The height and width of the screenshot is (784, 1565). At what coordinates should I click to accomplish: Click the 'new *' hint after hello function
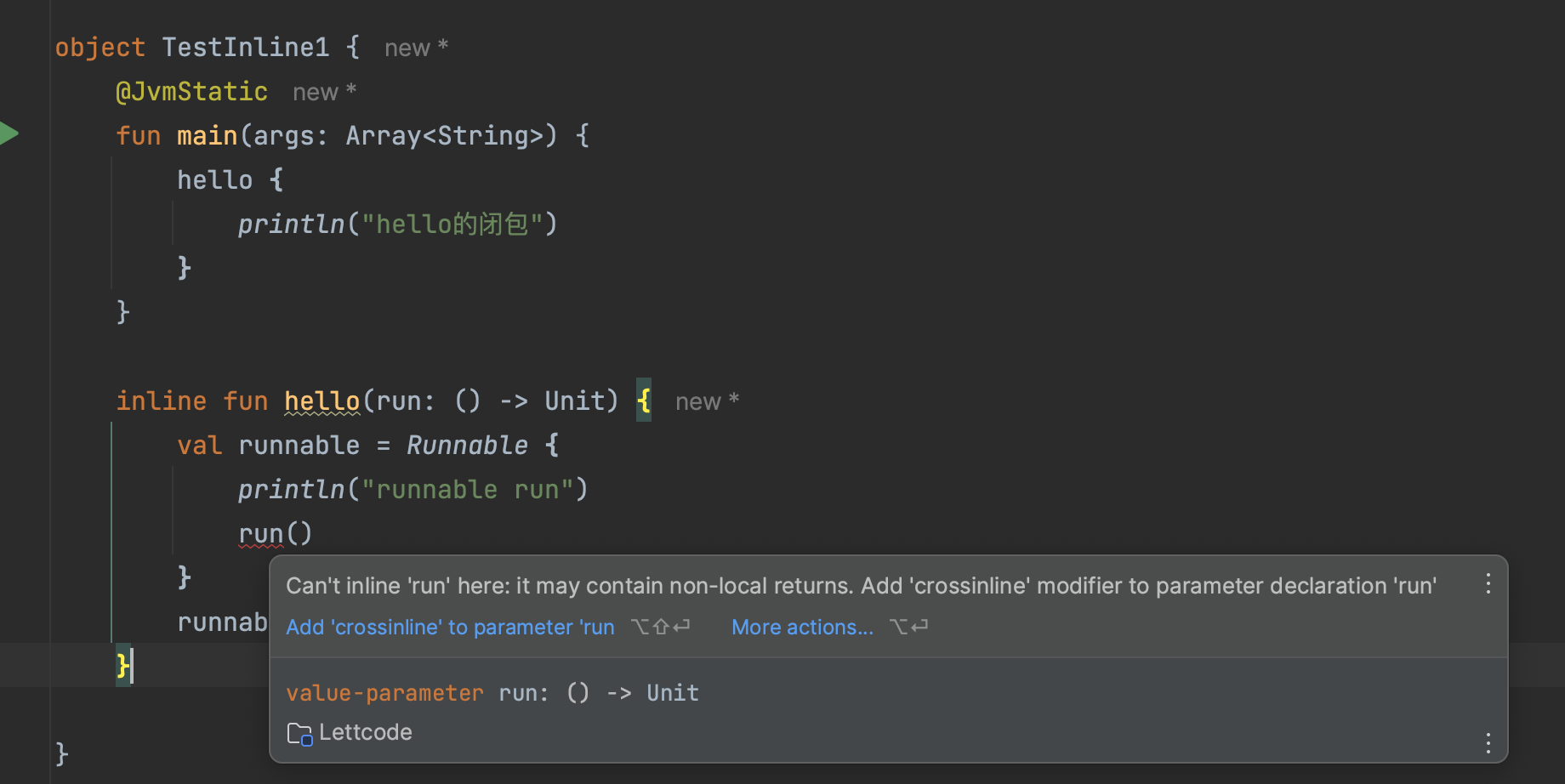point(707,401)
